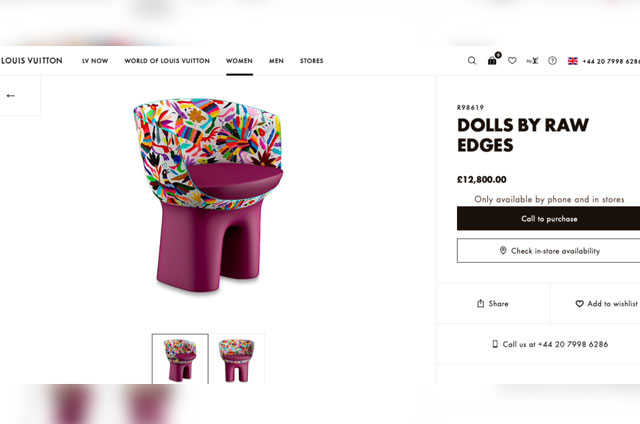Screen dimensions: 640x424
Task: Click the Louis Vuitton logo
Action: (31, 61)
